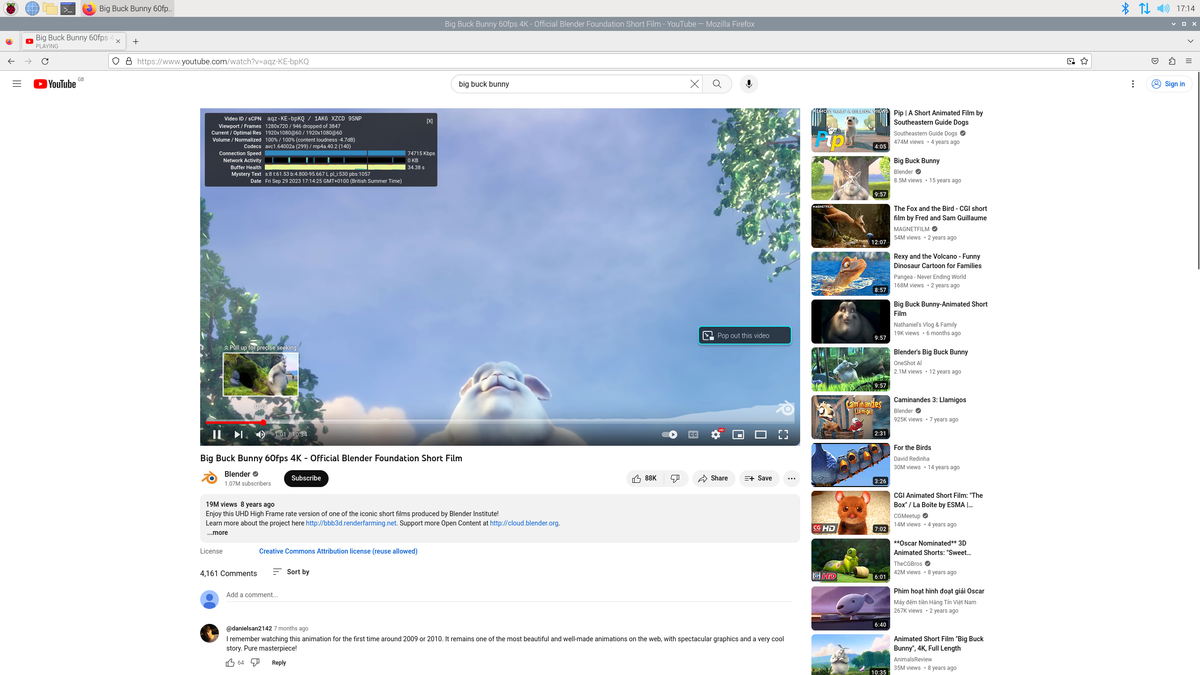Save page to Pocket
Screen dimensions: 1200x675
[x=1155, y=61]
